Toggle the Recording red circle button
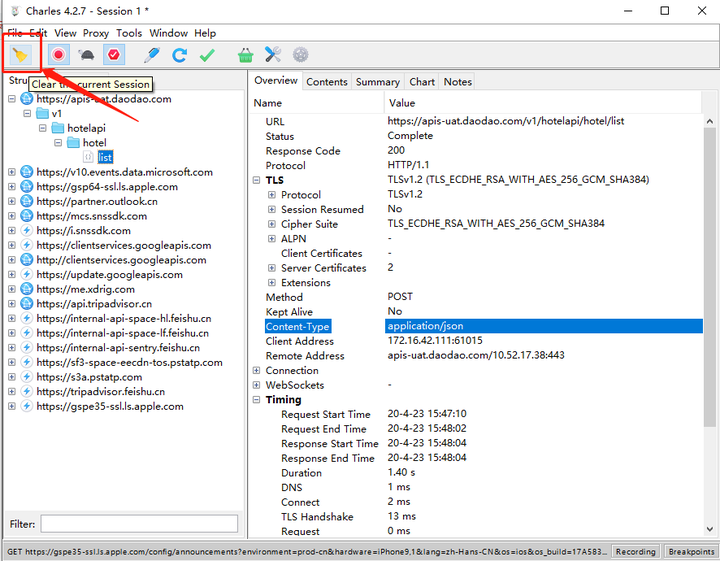Viewport: 720px width, 561px height. coord(58,55)
